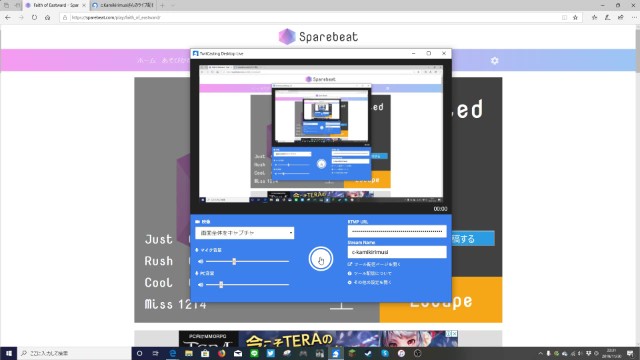Image resolution: width=640 pixels, height=360 pixels.
Task: Expand the screen capture source dropdown
Action: coord(244,233)
